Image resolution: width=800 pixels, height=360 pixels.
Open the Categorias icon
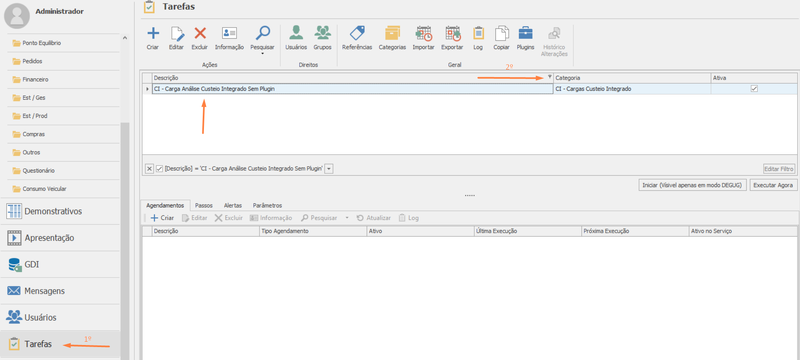[392, 34]
